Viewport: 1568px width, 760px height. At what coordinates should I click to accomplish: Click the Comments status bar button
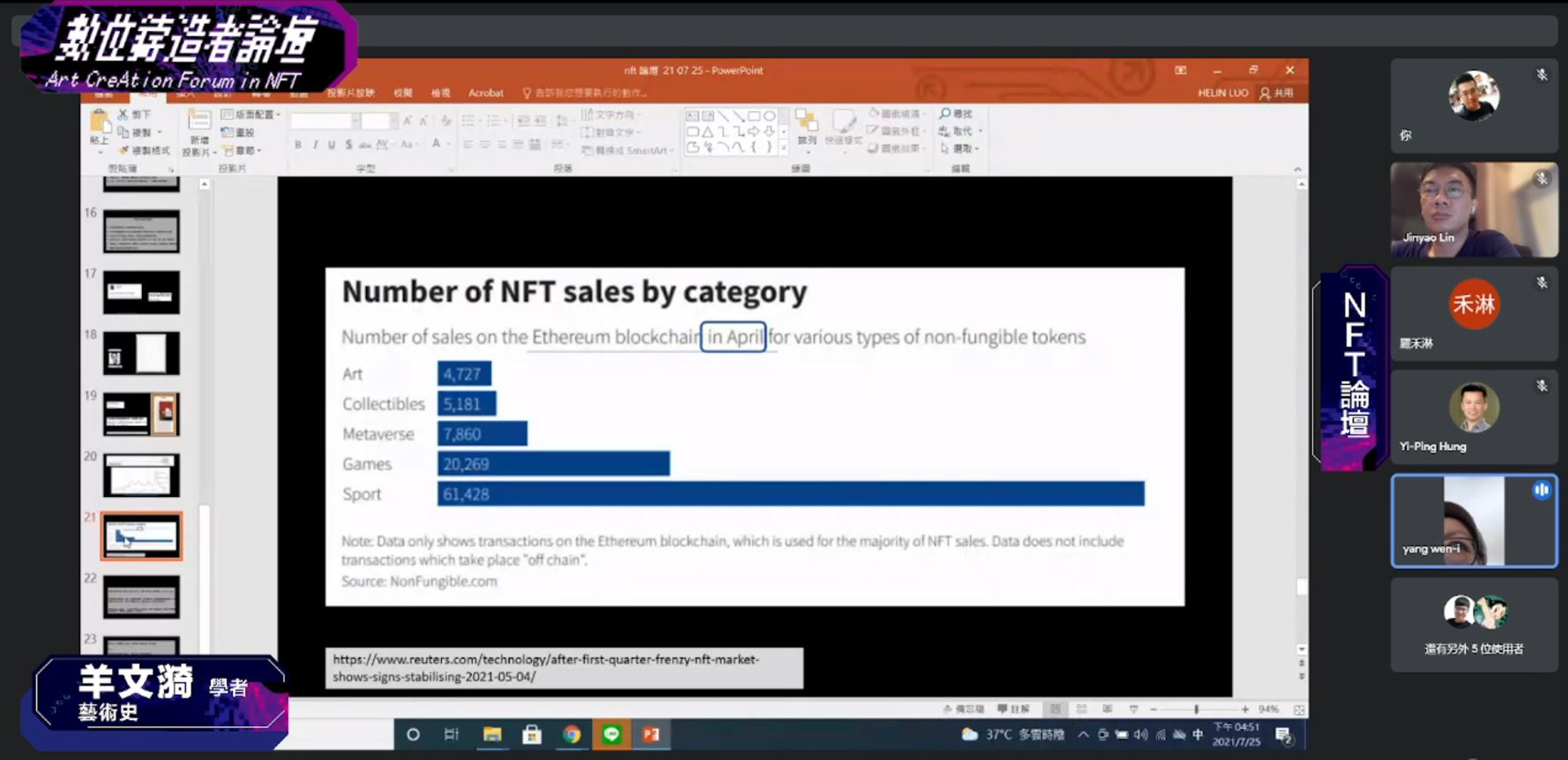click(1014, 709)
